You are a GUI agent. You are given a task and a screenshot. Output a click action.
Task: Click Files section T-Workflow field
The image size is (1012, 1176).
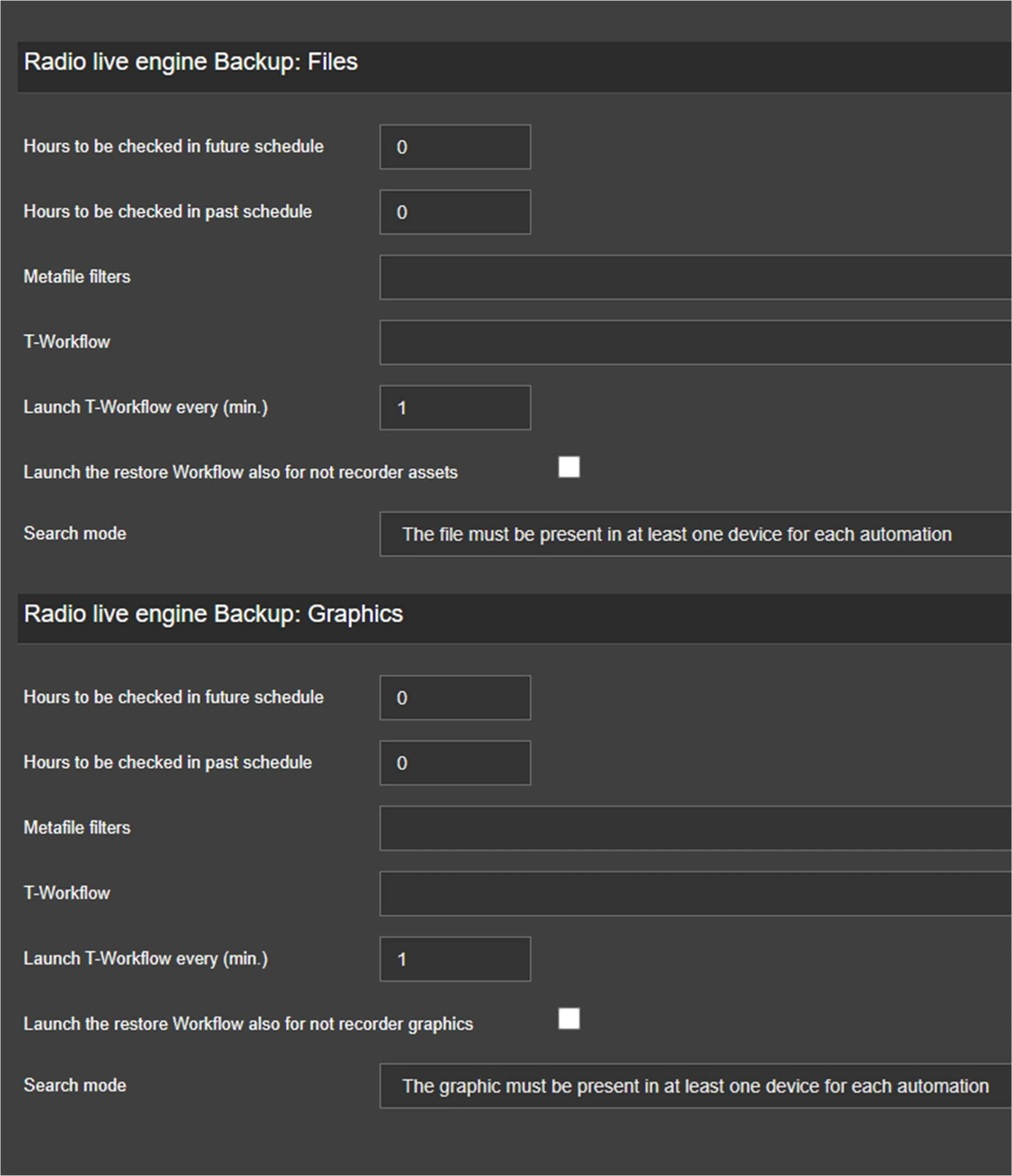coord(695,342)
